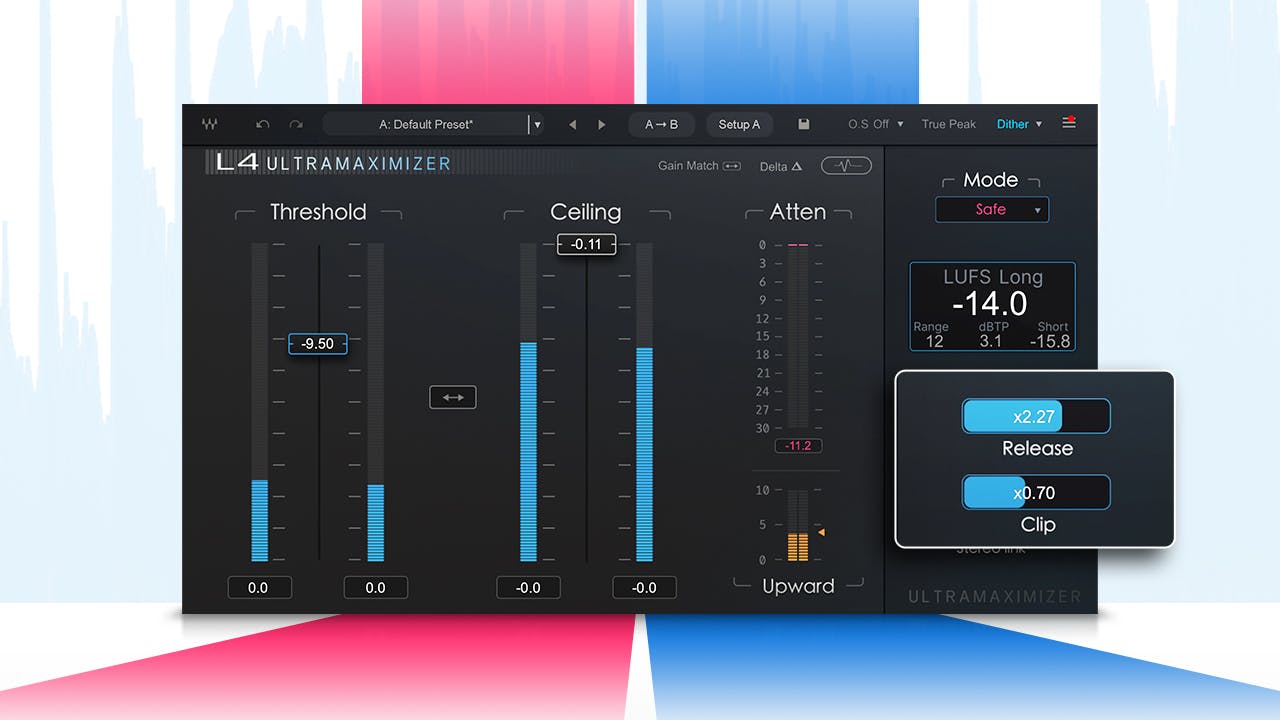Open the hamburger menu icon at top right

(1069, 122)
